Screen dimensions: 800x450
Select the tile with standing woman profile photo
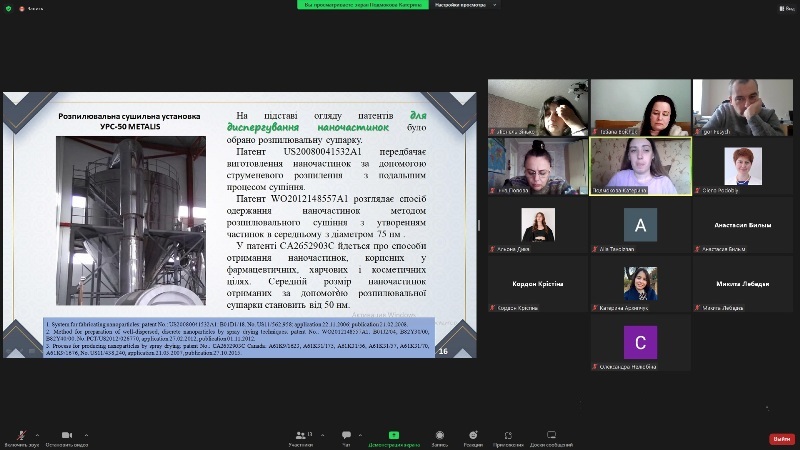point(538,224)
